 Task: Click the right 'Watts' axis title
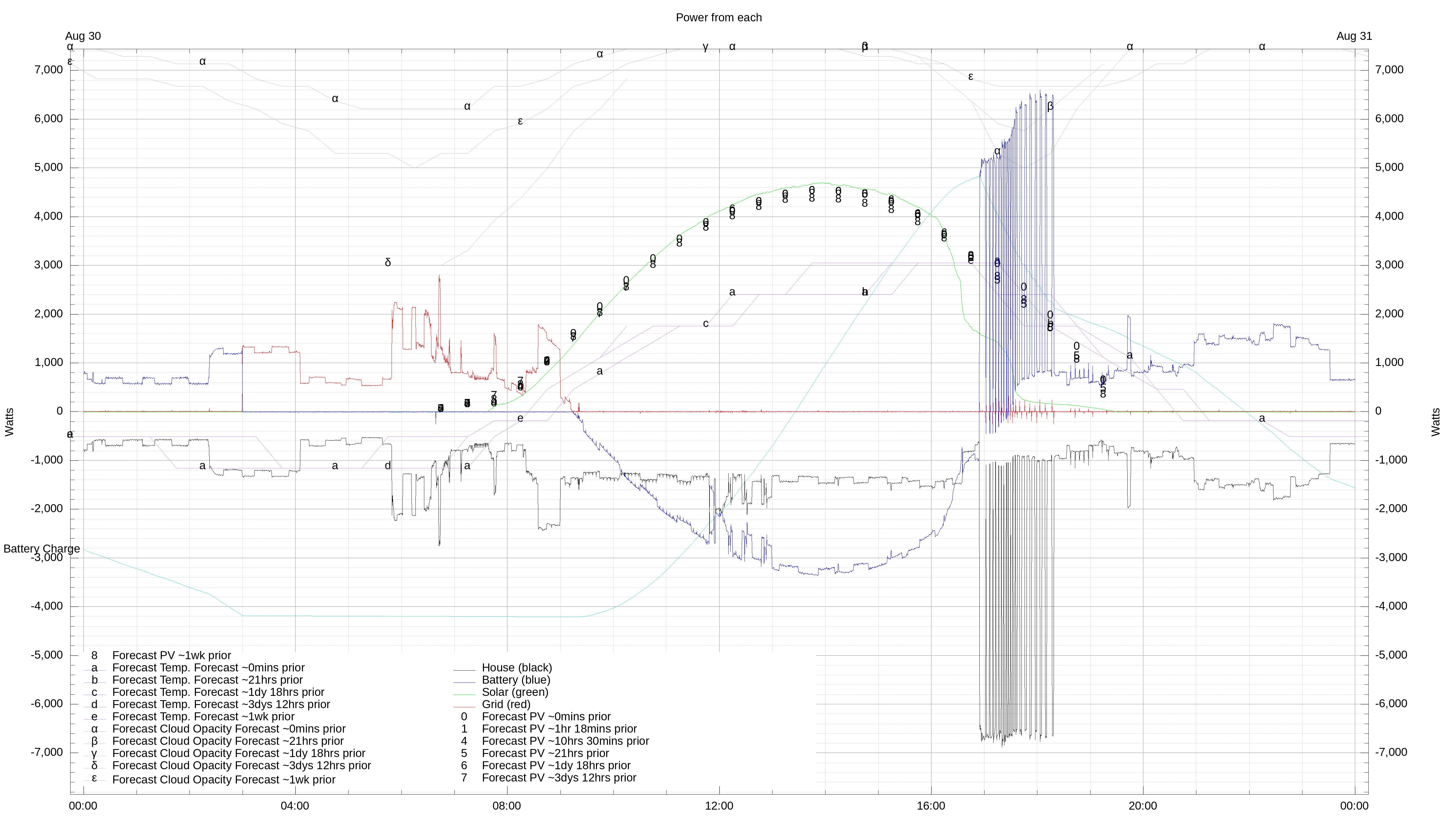click(1436, 422)
